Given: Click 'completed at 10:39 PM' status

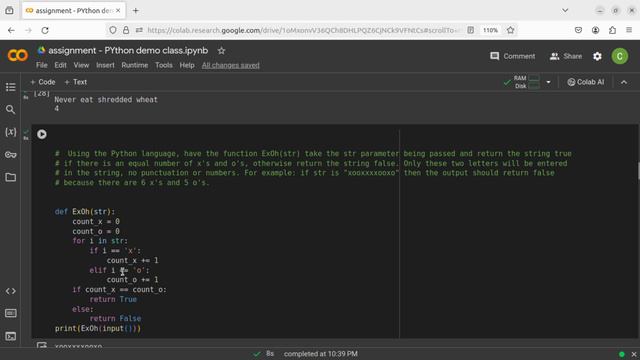Looking at the screenshot, I should point(321,354).
